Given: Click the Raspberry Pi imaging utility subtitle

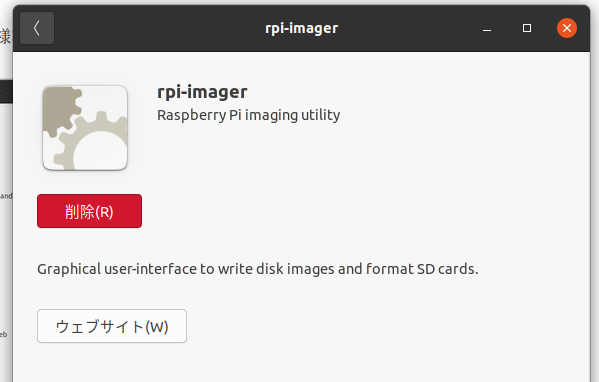Looking at the screenshot, I should 249,115.
